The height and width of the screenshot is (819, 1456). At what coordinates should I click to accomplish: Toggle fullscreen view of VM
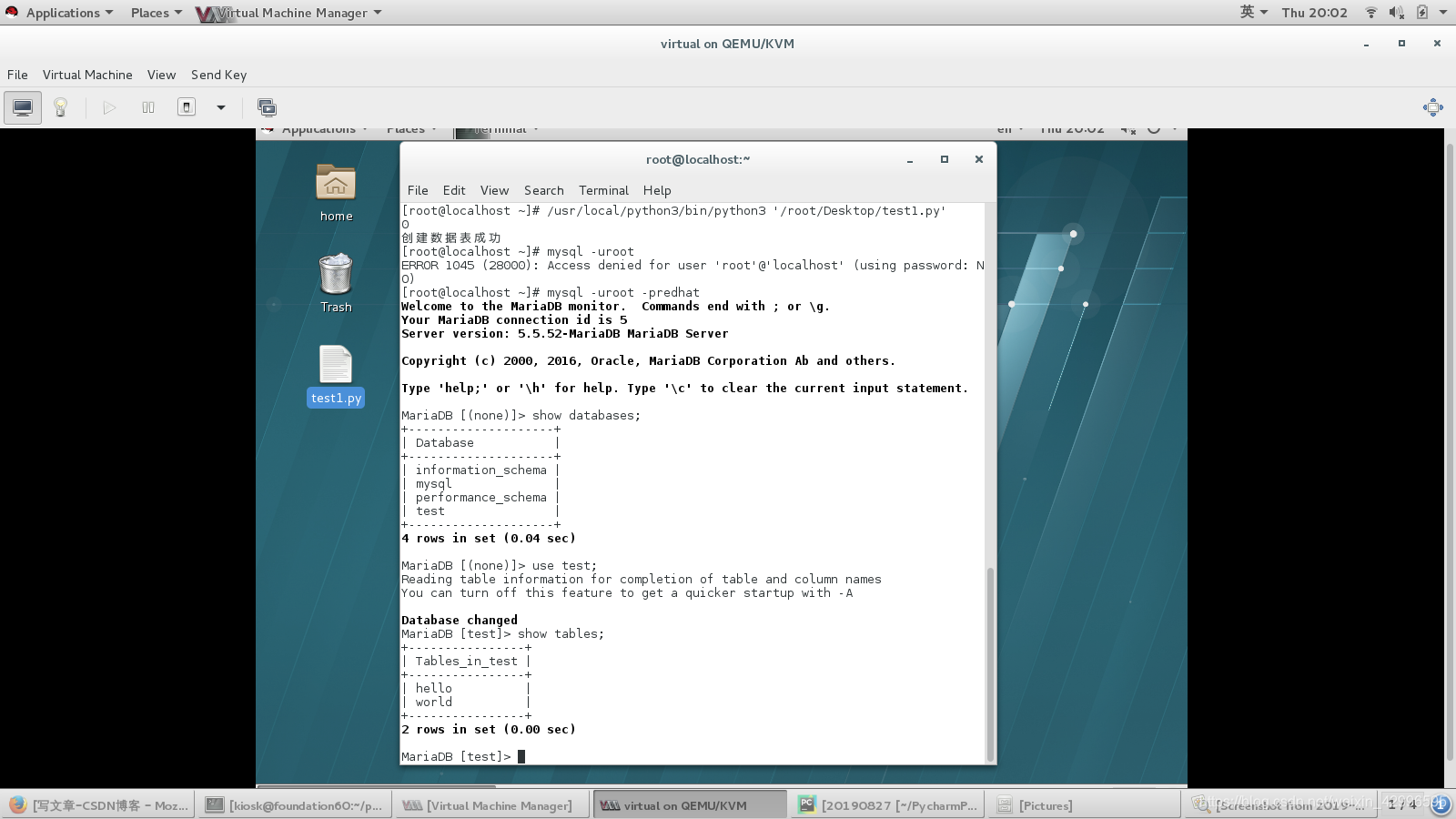coord(1432,107)
